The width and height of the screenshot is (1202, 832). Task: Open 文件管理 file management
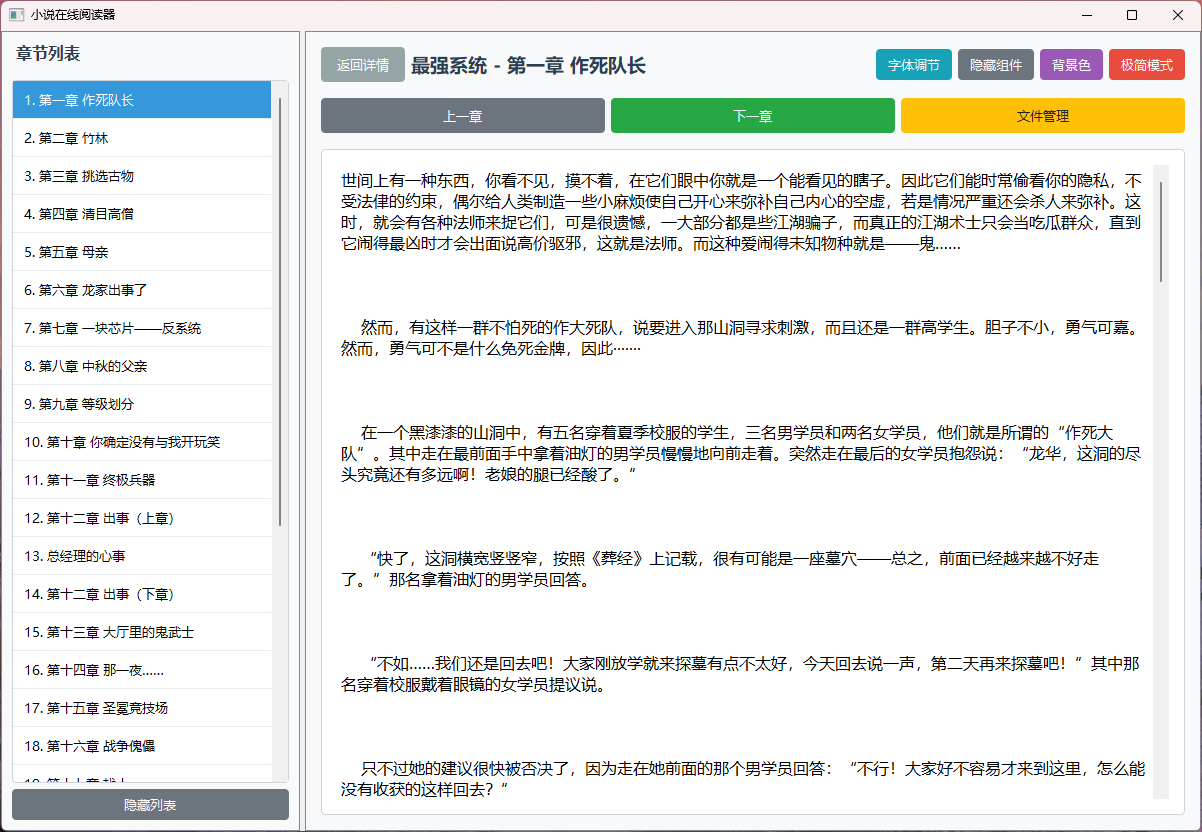click(1042, 116)
